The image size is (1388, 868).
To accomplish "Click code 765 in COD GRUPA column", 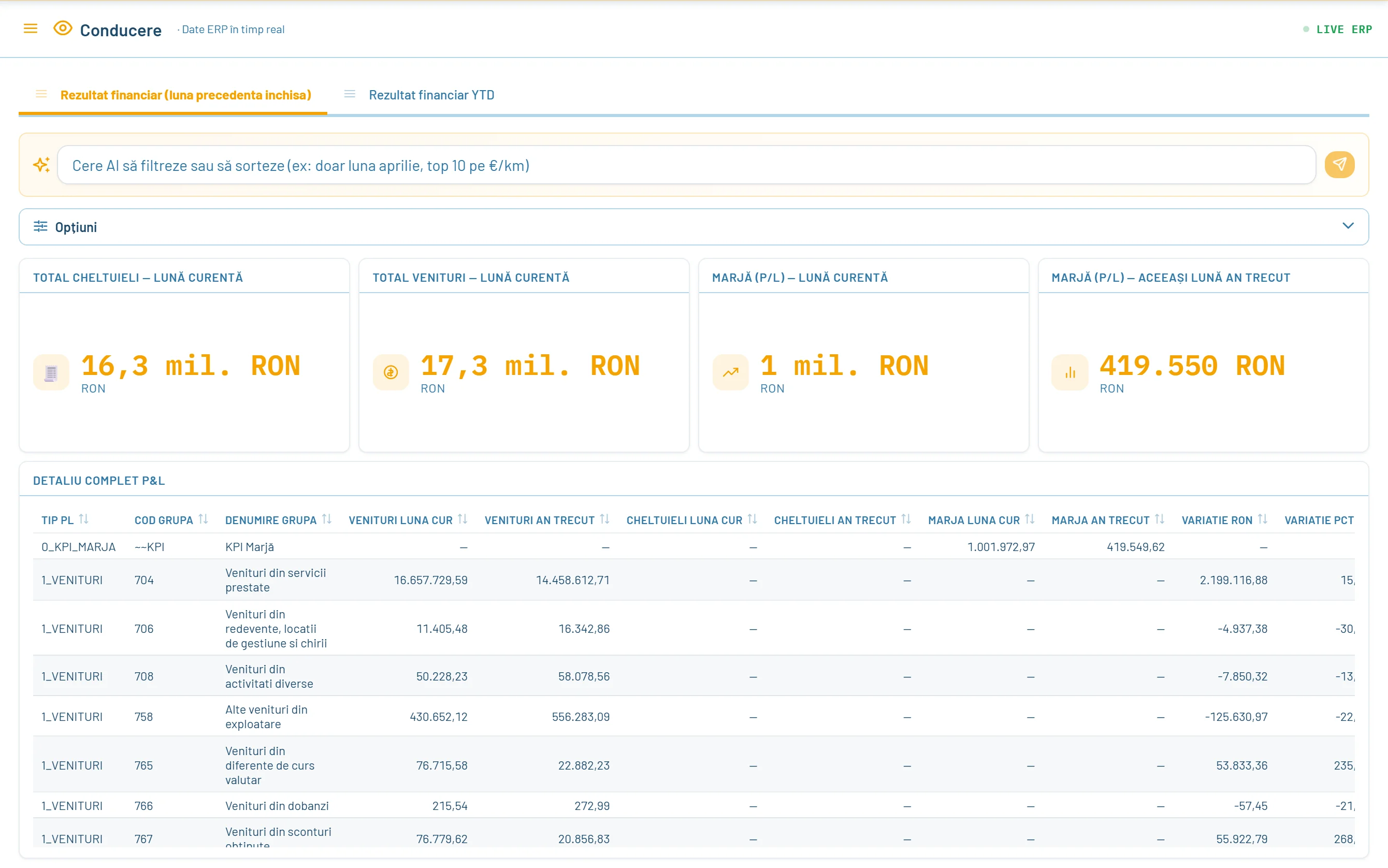I will coord(143,766).
